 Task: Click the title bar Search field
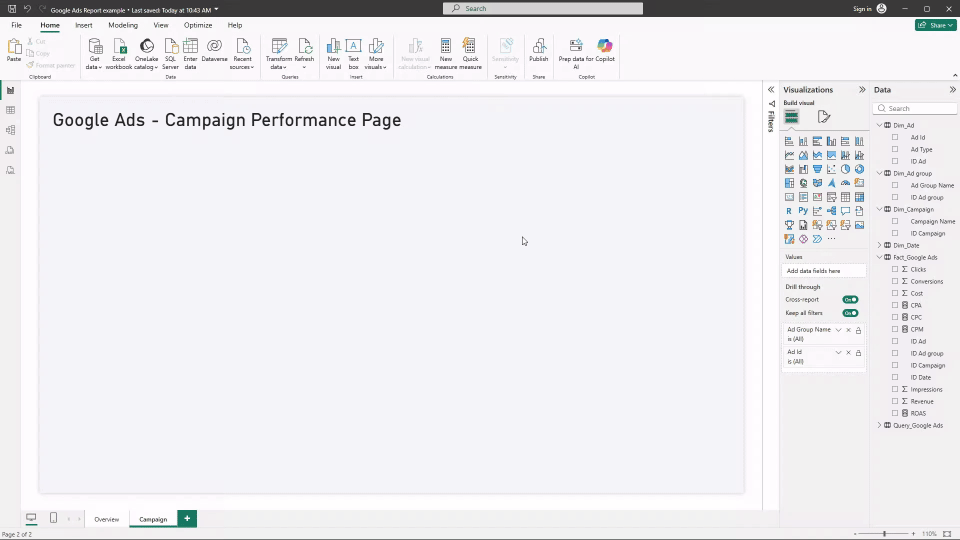point(543,9)
